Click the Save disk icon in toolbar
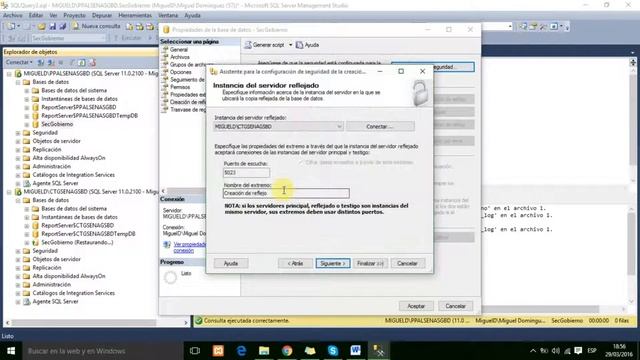640x360 pixels. [x=52, y=26]
